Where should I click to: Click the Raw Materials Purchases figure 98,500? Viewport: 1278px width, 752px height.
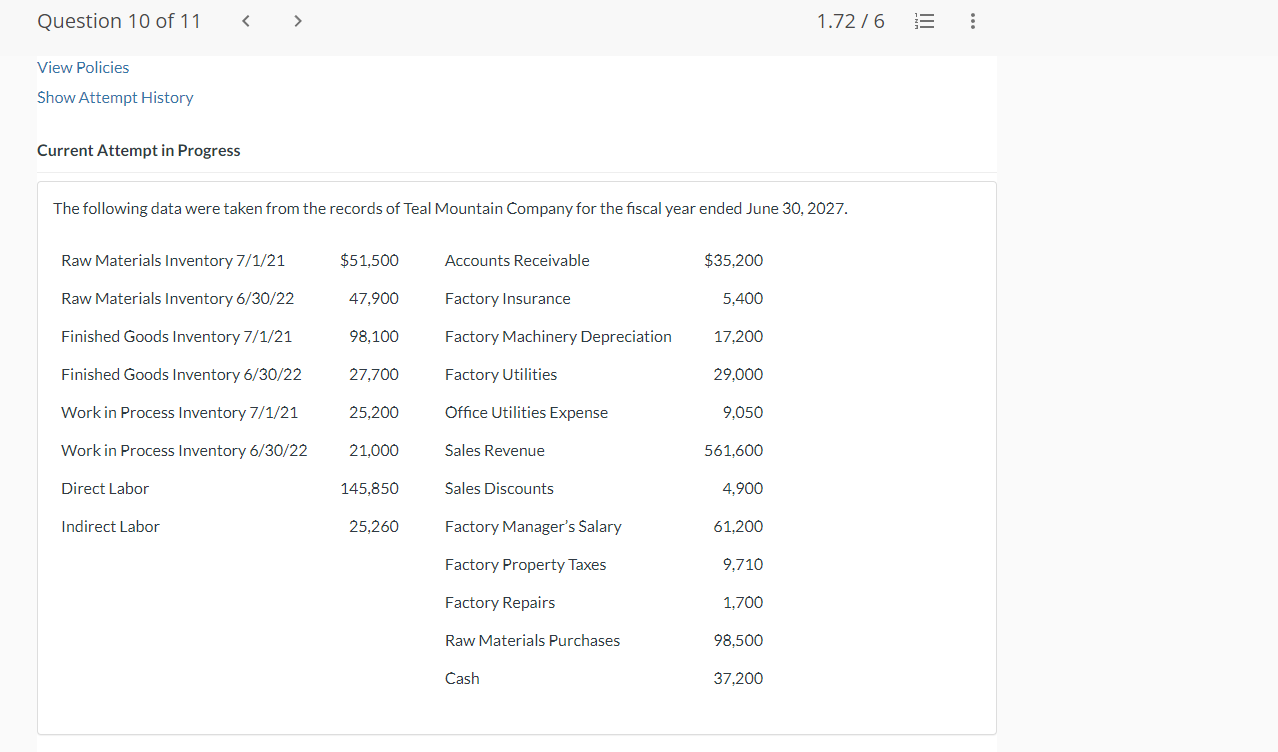pyautogui.click(x=738, y=640)
